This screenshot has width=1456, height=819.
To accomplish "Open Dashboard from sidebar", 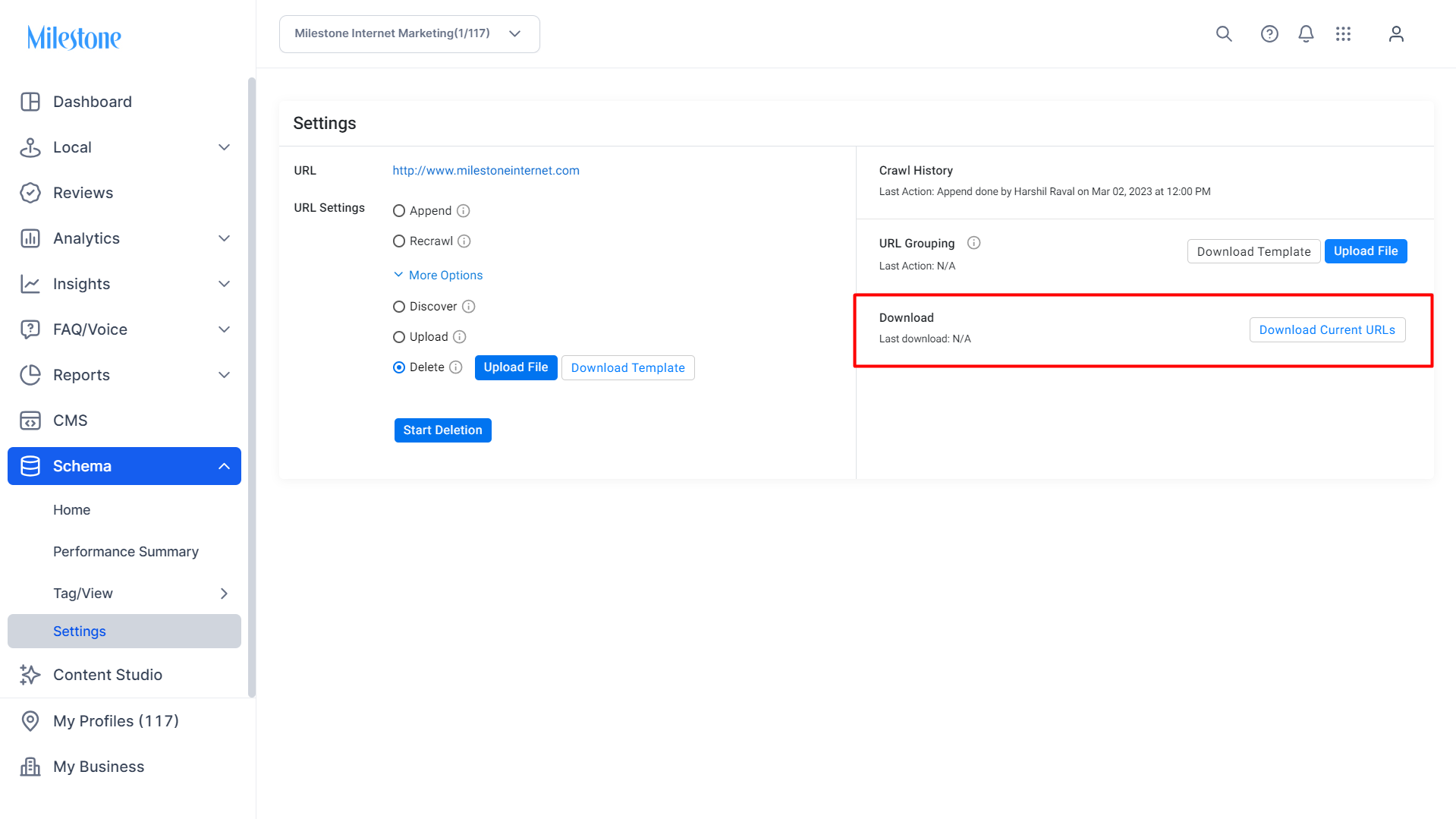I will pos(93,102).
